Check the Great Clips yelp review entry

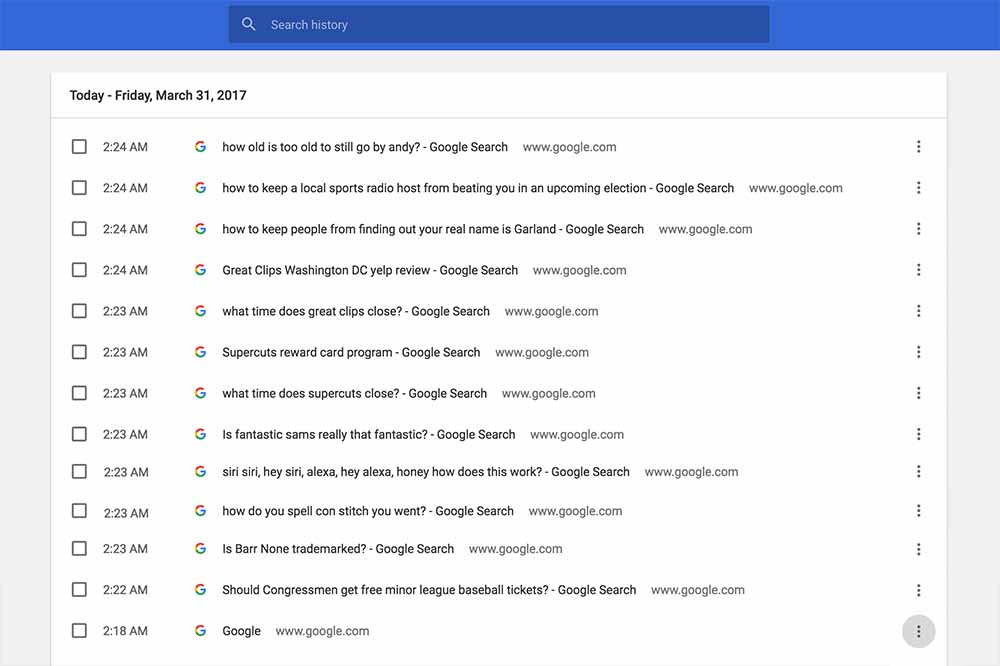tap(79, 270)
